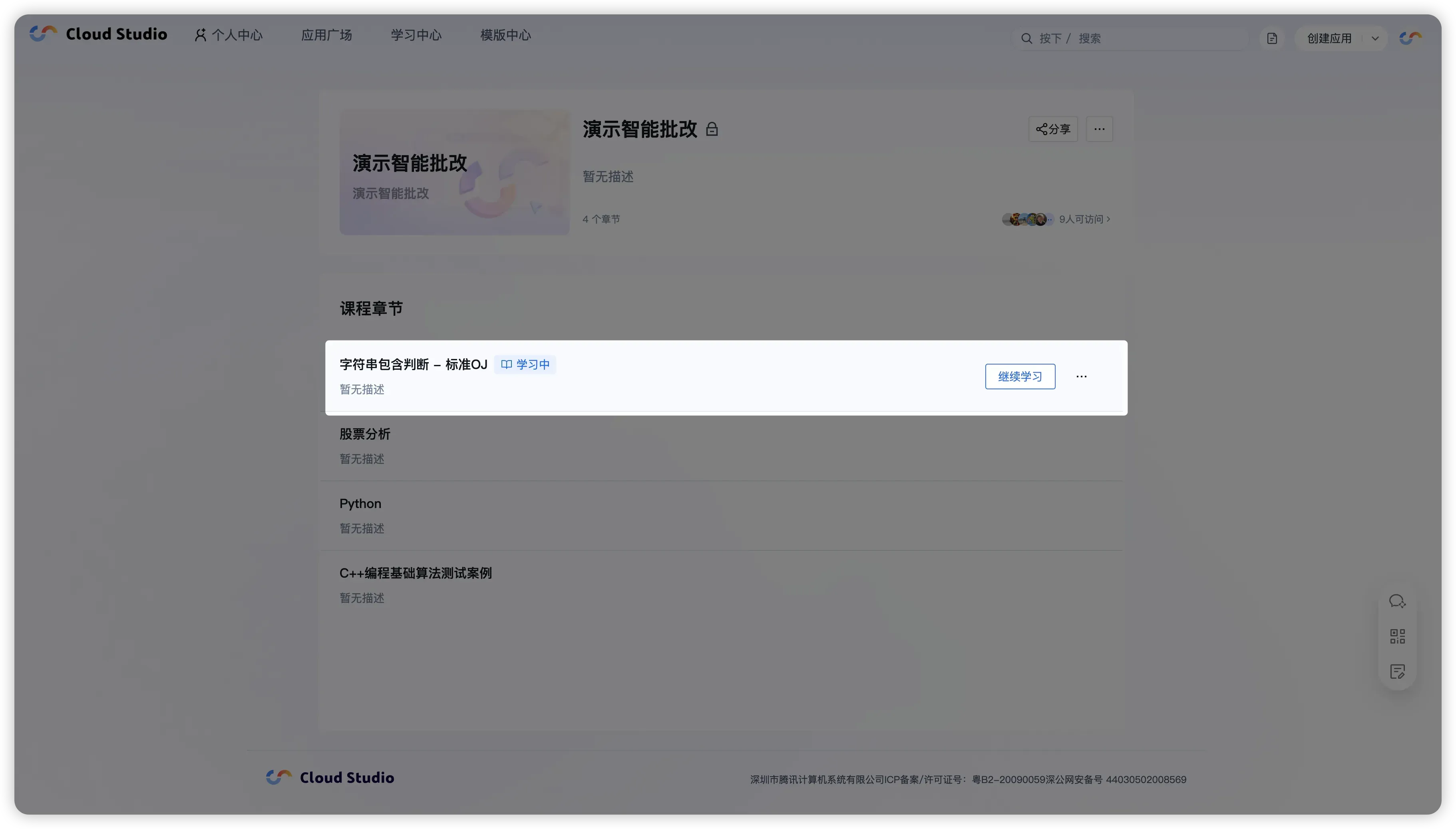
Task: Open the chat feedback floating icon
Action: [x=1397, y=601]
